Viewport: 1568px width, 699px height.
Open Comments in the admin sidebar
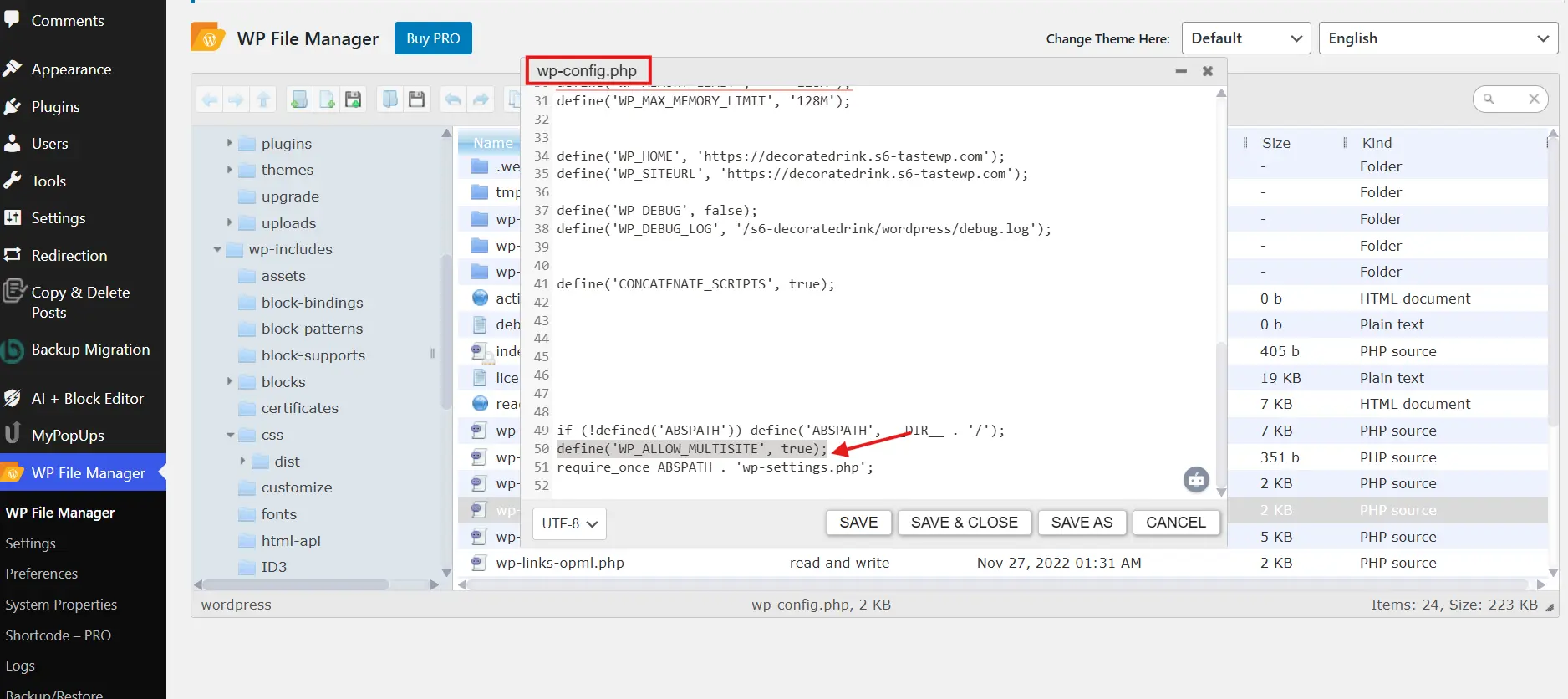coord(67,21)
